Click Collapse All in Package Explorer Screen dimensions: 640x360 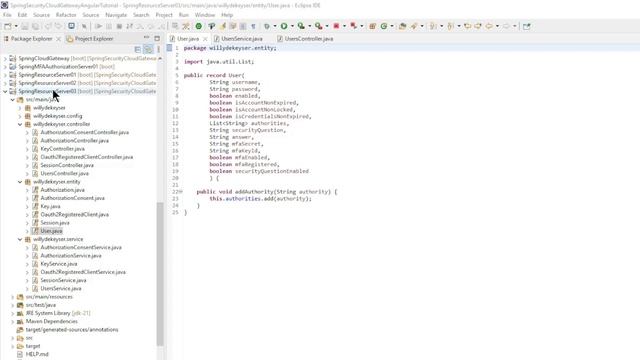pyautogui.click(x=138, y=49)
